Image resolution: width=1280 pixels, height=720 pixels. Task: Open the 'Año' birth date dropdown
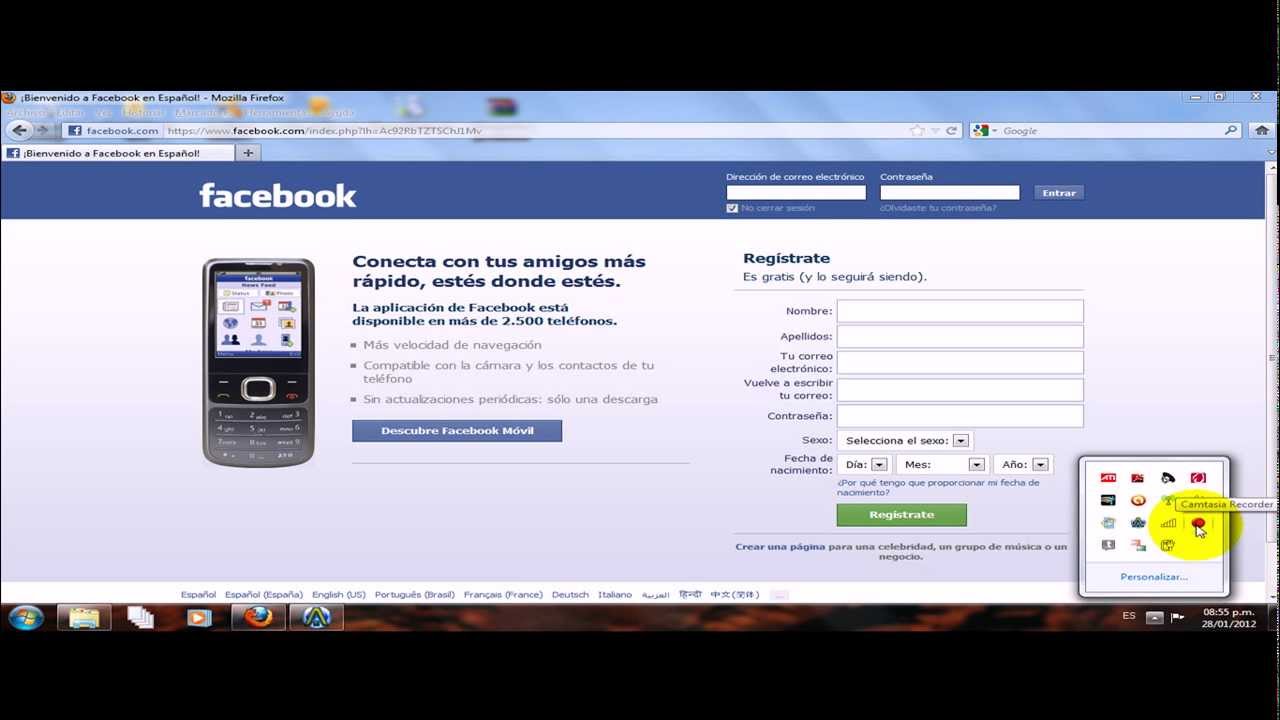1023,464
